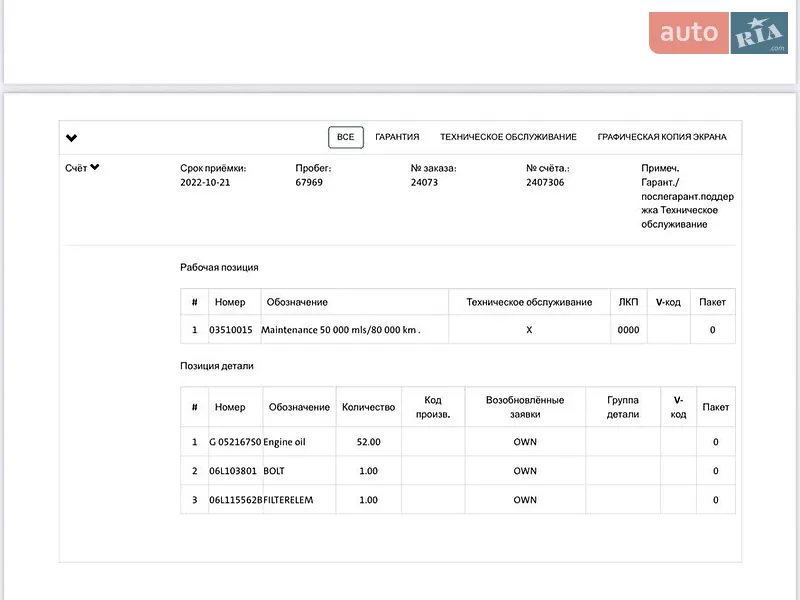The width and height of the screenshot is (800, 600).
Task: Click the Позиция детали heading
Action: 216,366
